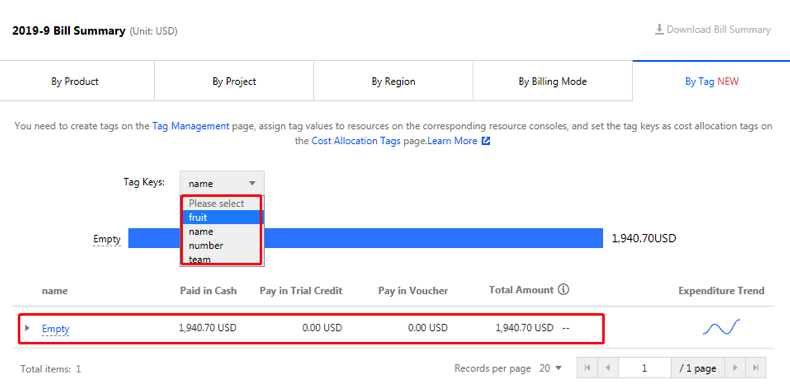Click the Learn More link
790x387 pixels.
pos(452,141)
